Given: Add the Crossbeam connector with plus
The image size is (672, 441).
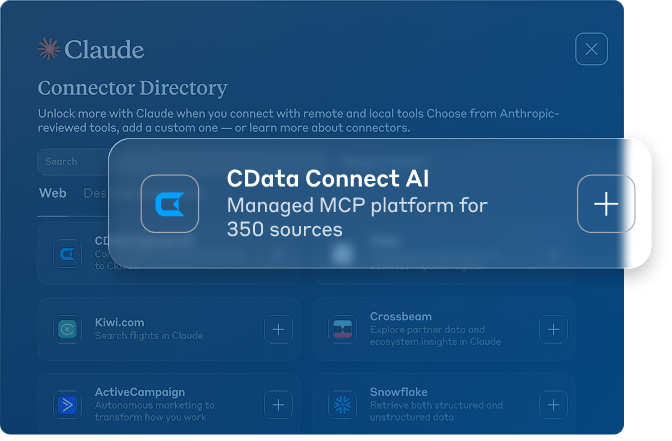Looking at the screenshot, I should [x=553, y=329].
